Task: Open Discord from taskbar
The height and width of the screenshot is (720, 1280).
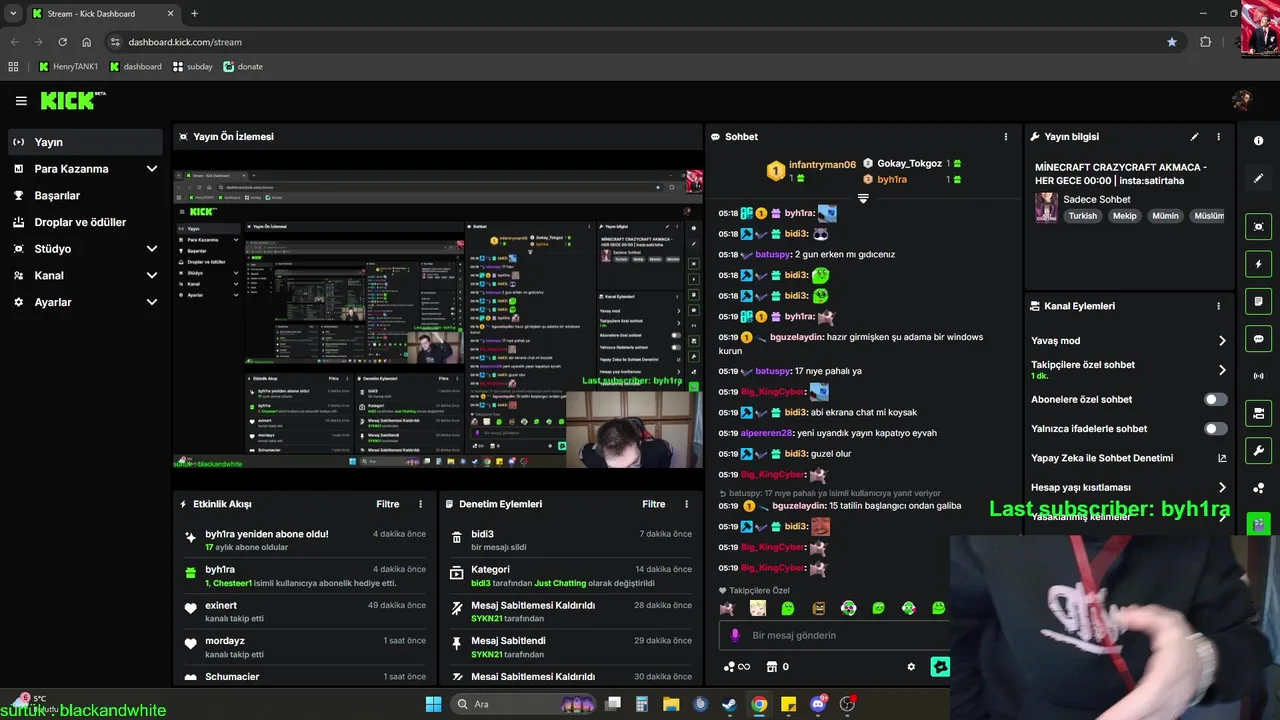Action: (x=818, y=704)
